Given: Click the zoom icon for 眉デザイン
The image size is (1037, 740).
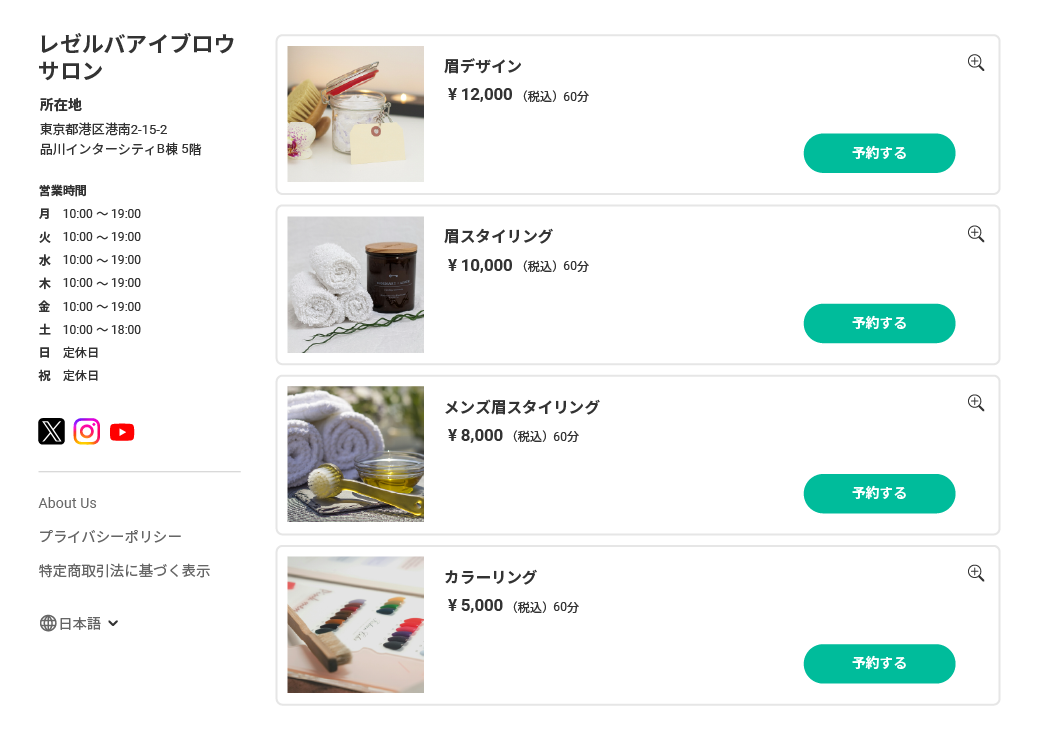Looking at the screenshot, I should click(x=976, y=63).
